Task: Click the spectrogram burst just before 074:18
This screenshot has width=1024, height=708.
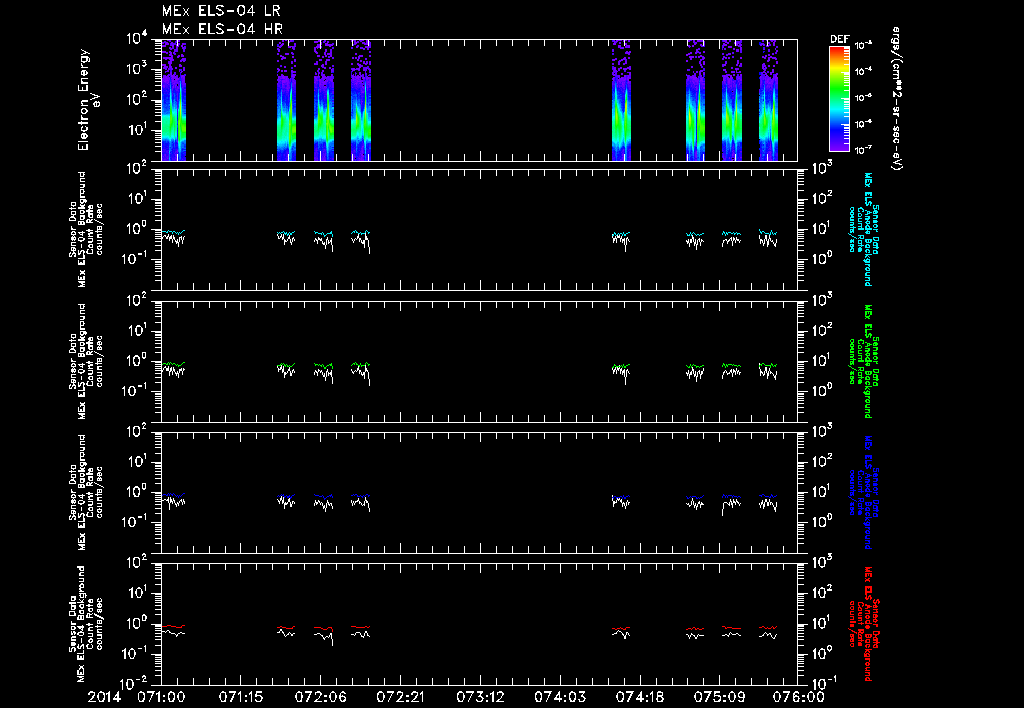Action: pos(621,100)
